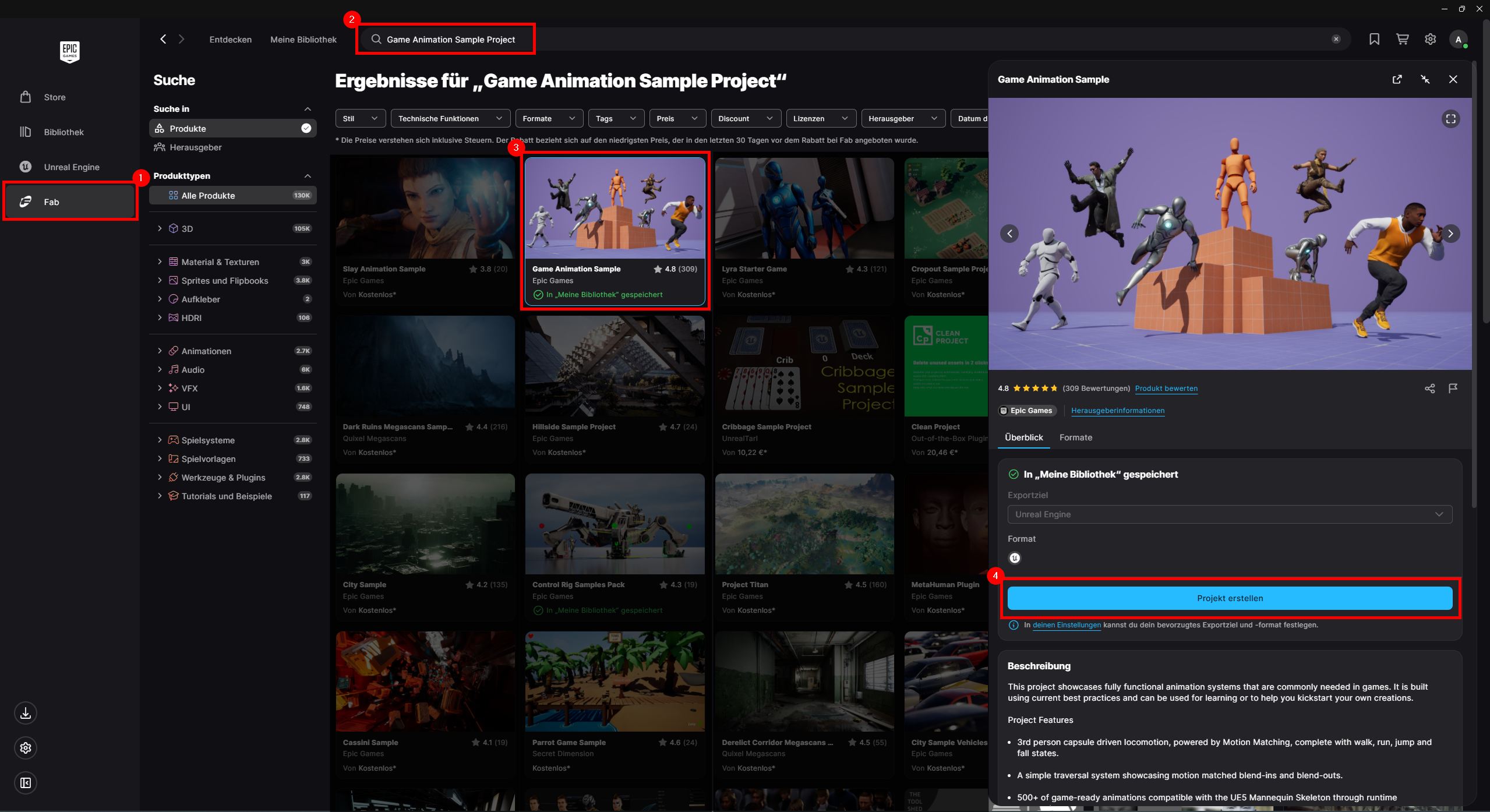Select Herausgeber search scope
The width and height of the screenshot is (1490, 812).
tap(233, 147)
